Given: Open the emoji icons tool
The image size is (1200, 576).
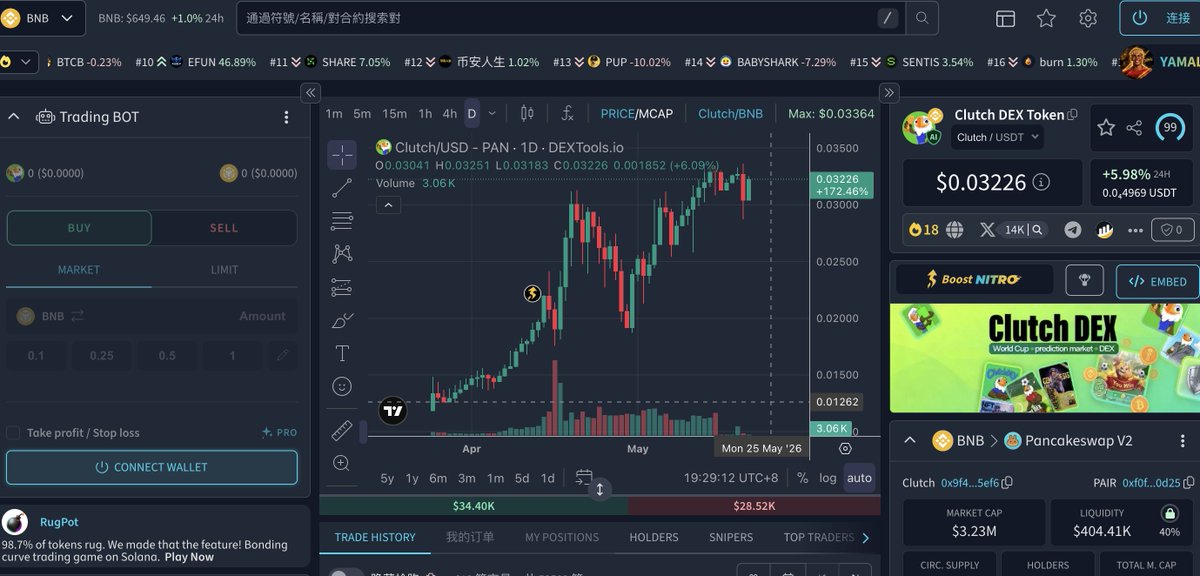Looking at the screenshot, I should (342, 386).
